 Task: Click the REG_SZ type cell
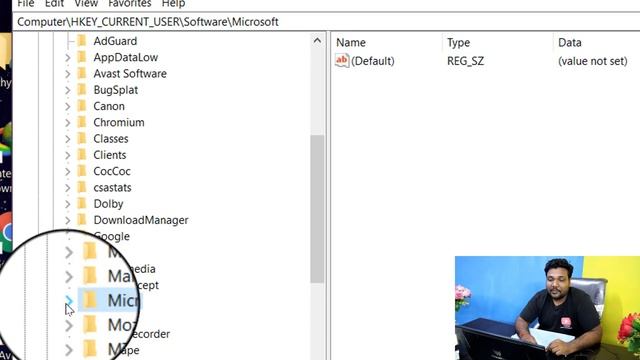pos(465,61)
